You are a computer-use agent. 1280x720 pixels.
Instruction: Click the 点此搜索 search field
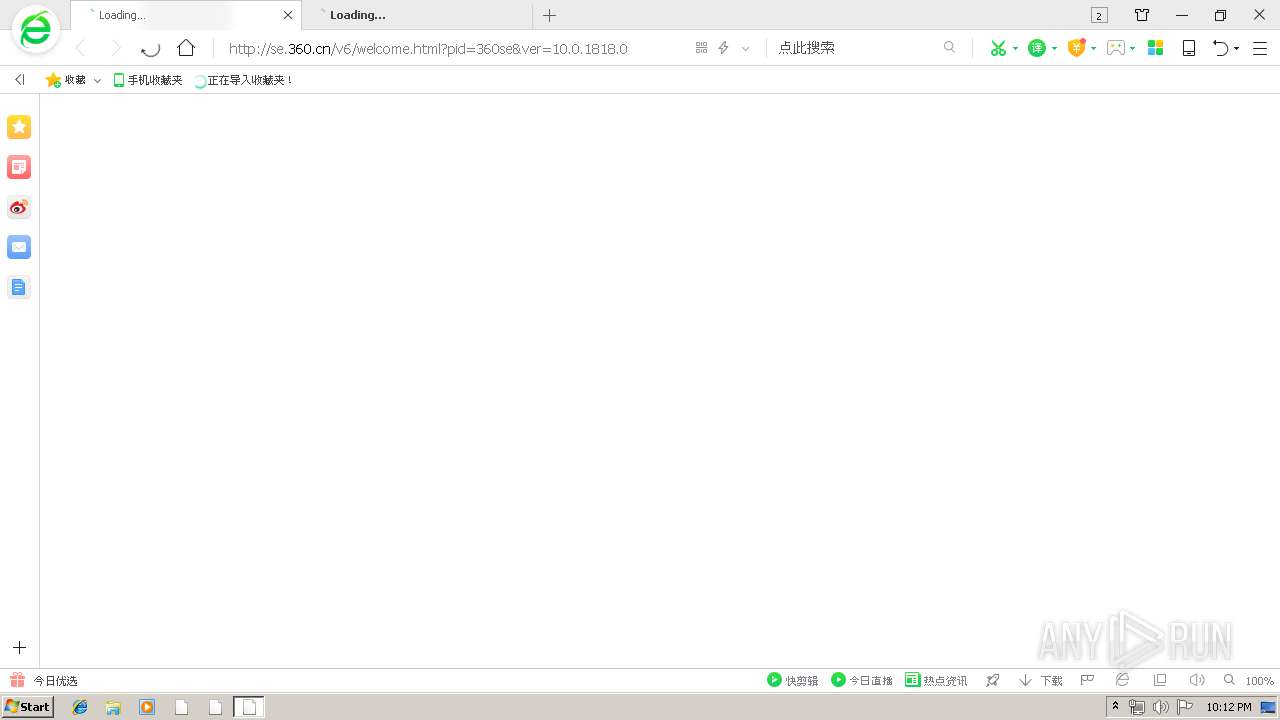[x=858, y=48]
